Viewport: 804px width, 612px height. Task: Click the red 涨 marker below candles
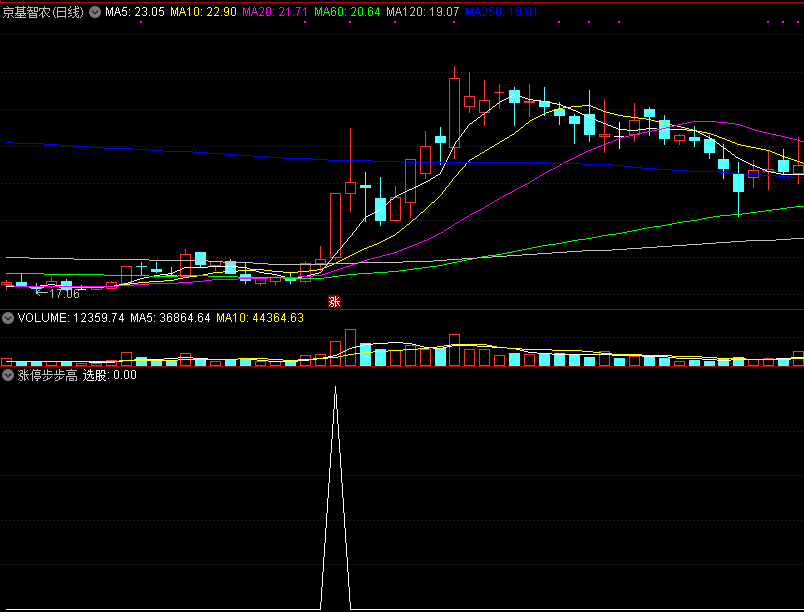(x=334, y=301)
